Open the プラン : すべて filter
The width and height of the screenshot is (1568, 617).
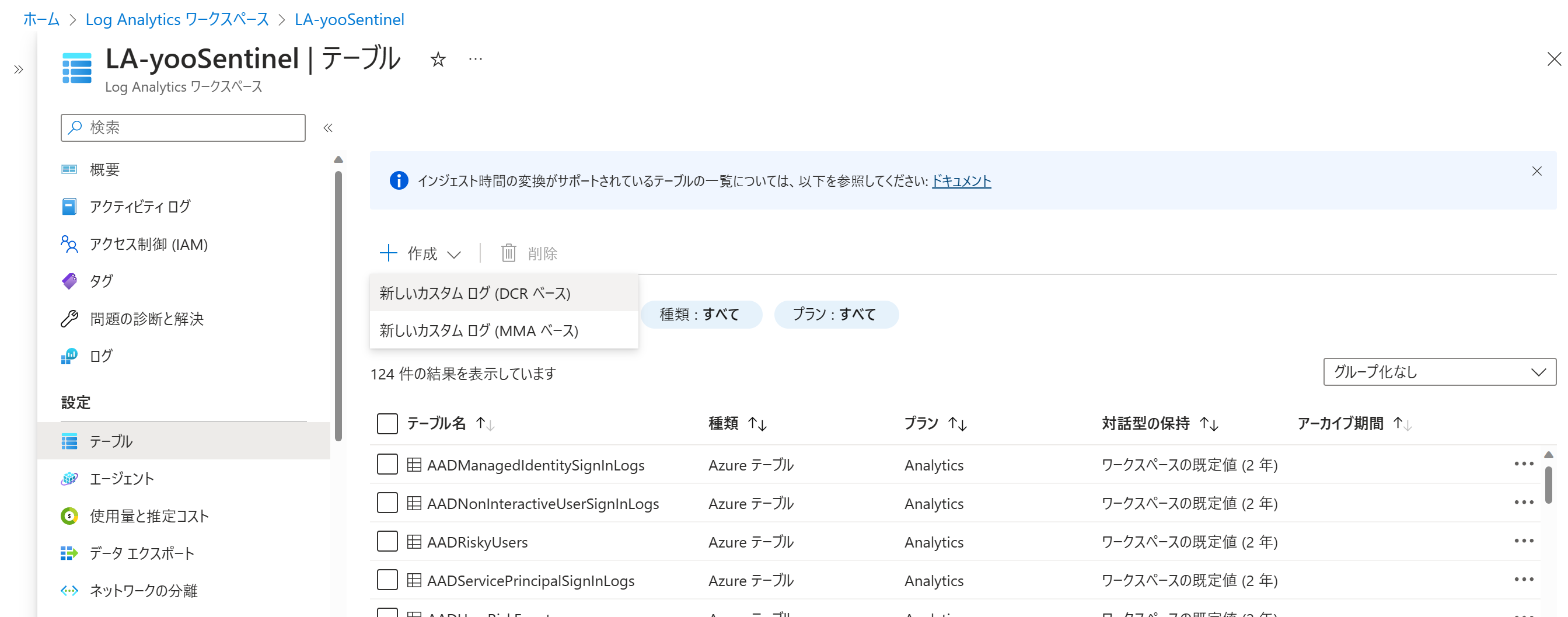pyautogui.click(x=836, y=314)
